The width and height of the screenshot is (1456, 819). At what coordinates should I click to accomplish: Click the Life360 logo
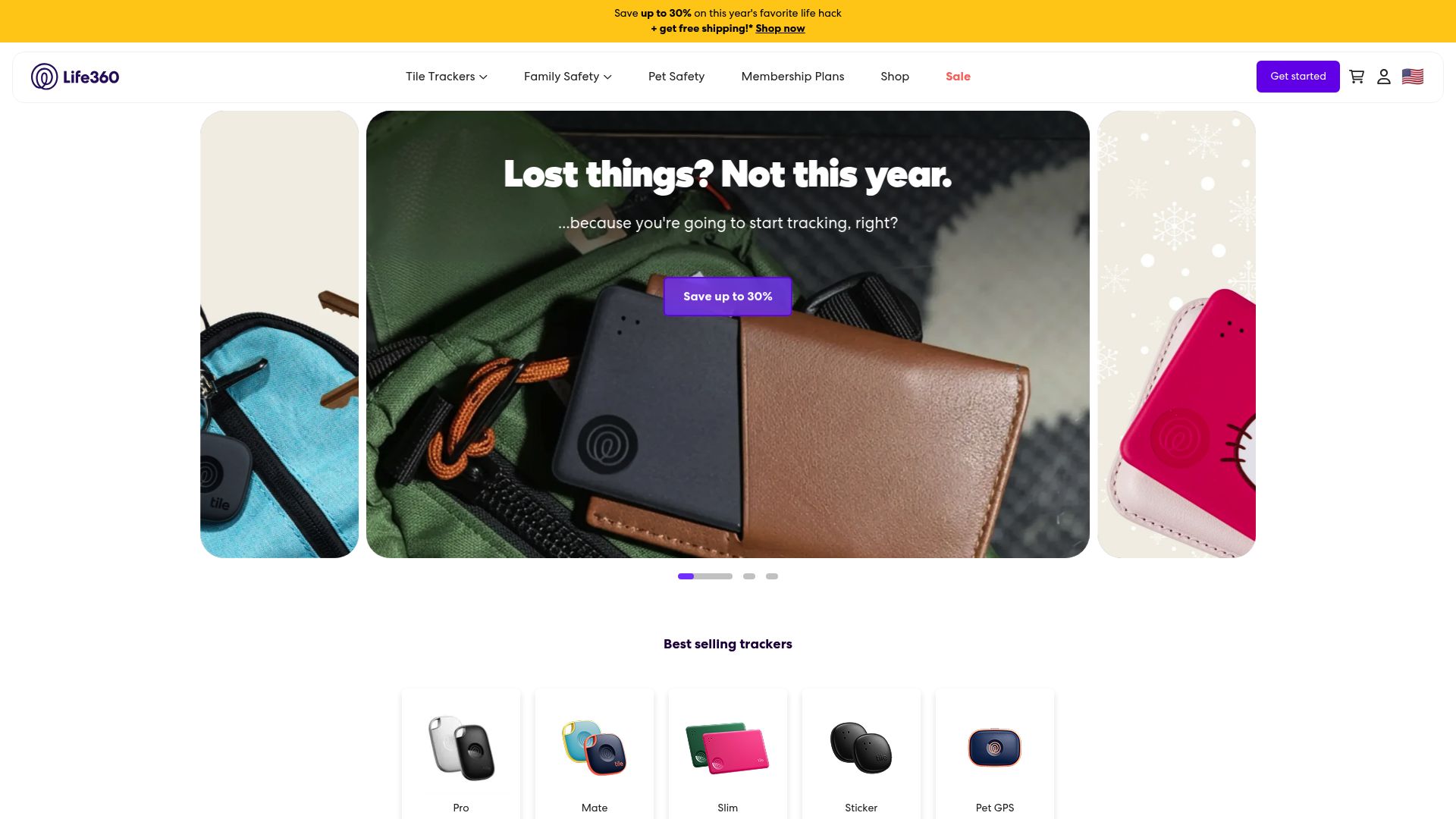75,77
